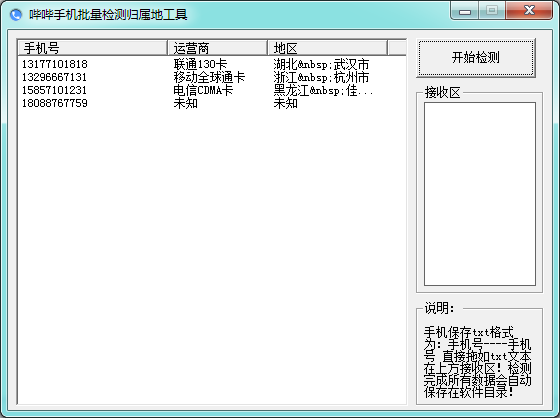Image resolution: width=560 pixels, height=418 pixels.
Task: Select phone number 13177101818
Action: pos(55,64)
